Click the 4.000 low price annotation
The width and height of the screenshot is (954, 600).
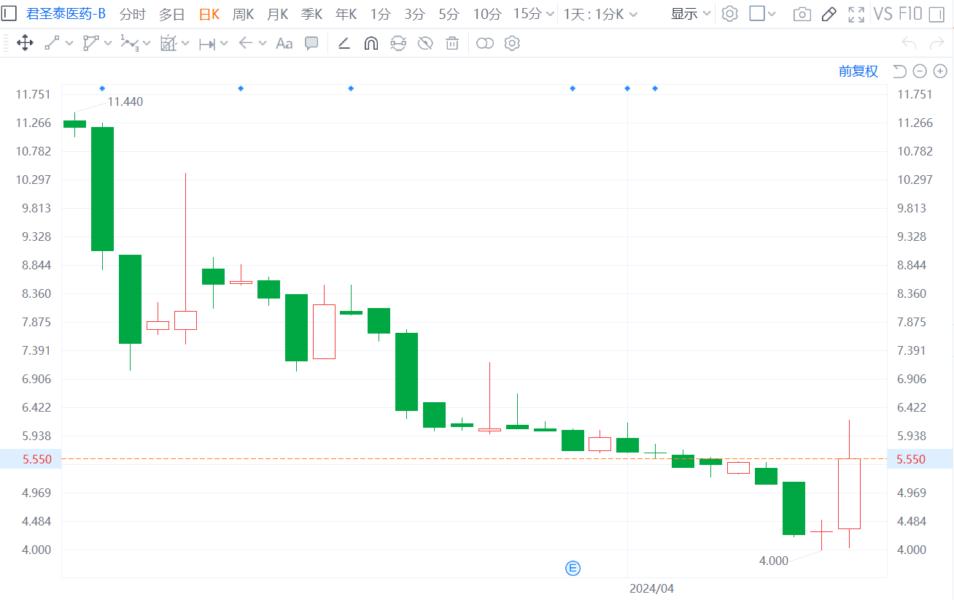point(774,560)
